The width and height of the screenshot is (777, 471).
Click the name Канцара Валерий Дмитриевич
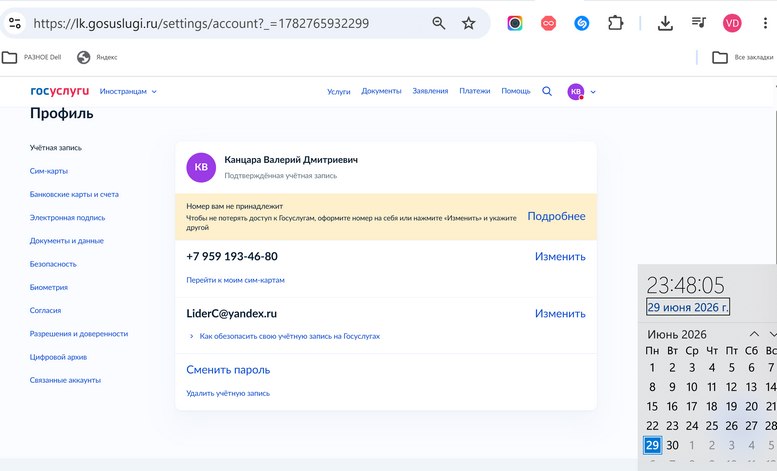[x=291, y=160]
